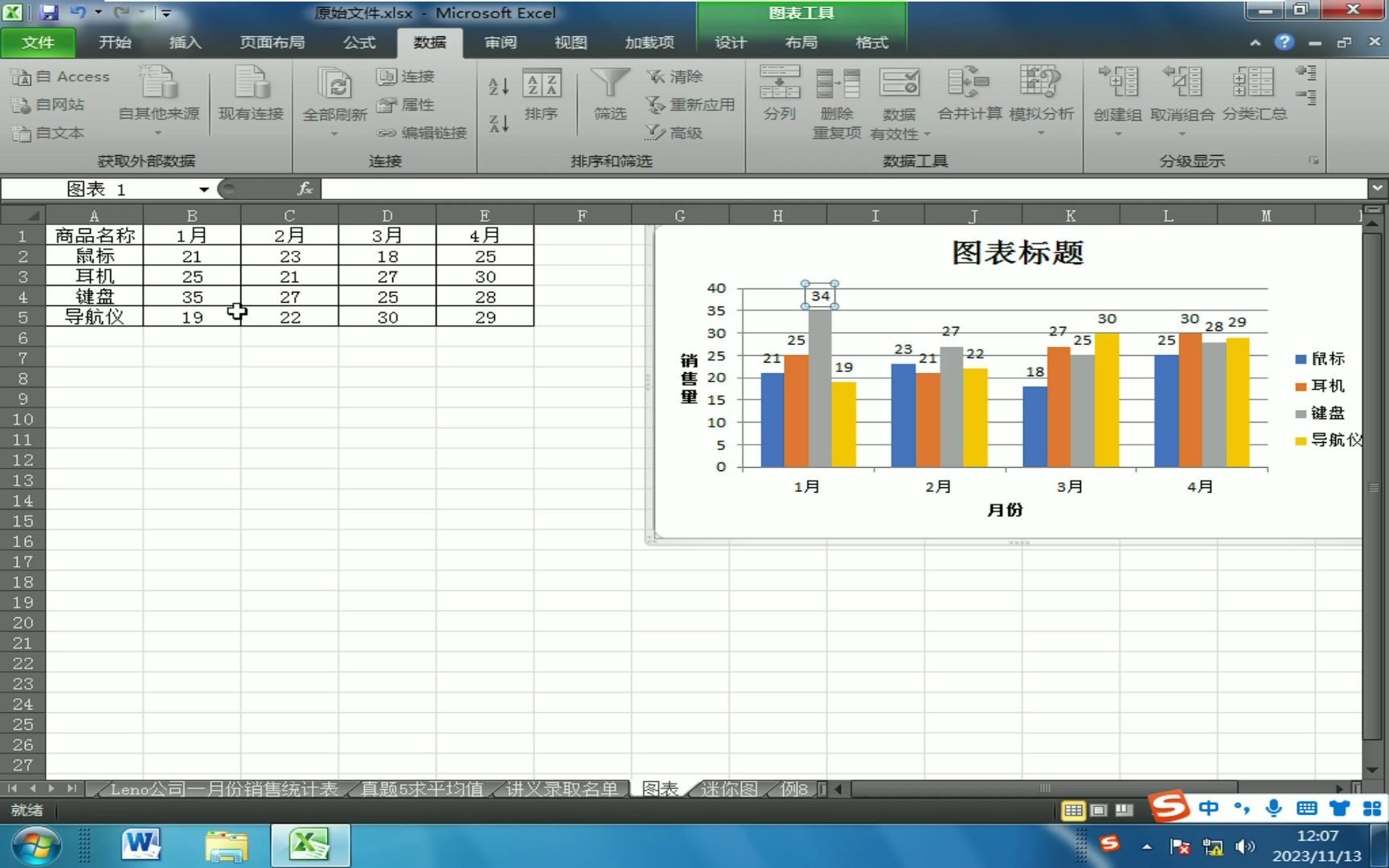This screenshot has height=868, width=1389.
Task: Open the 文件 menu
Action: [x=38, y=43]
